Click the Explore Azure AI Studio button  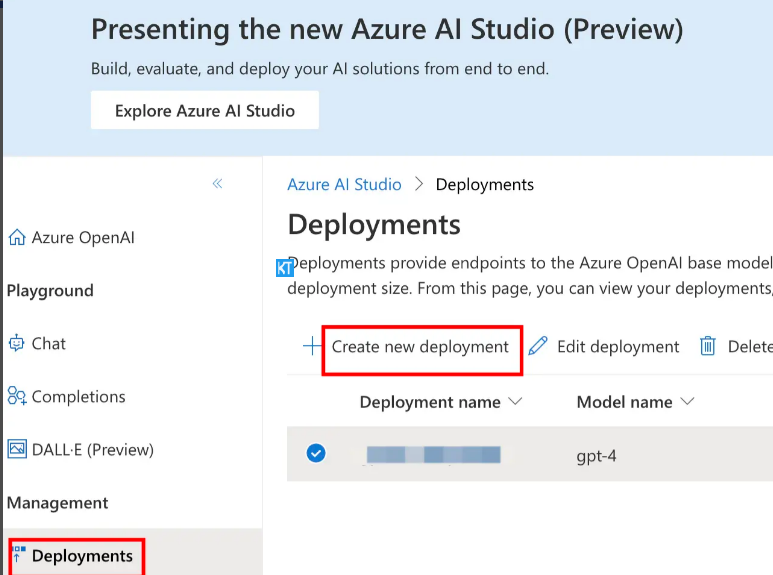pyautogui.click(x=205, y=110)
